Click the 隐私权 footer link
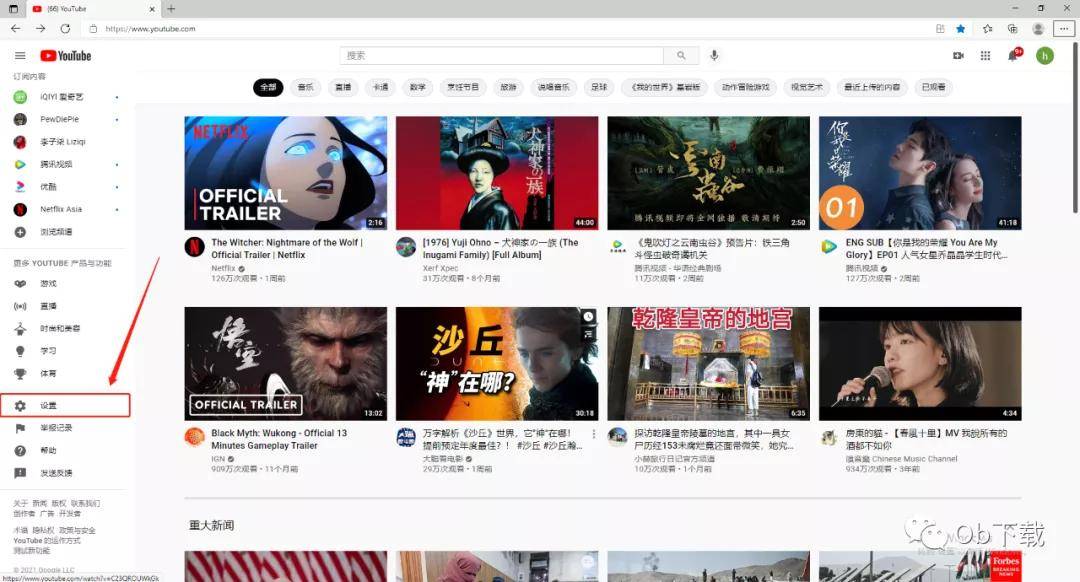This screenshot has width=1080, height=582. tap(43, 530)
